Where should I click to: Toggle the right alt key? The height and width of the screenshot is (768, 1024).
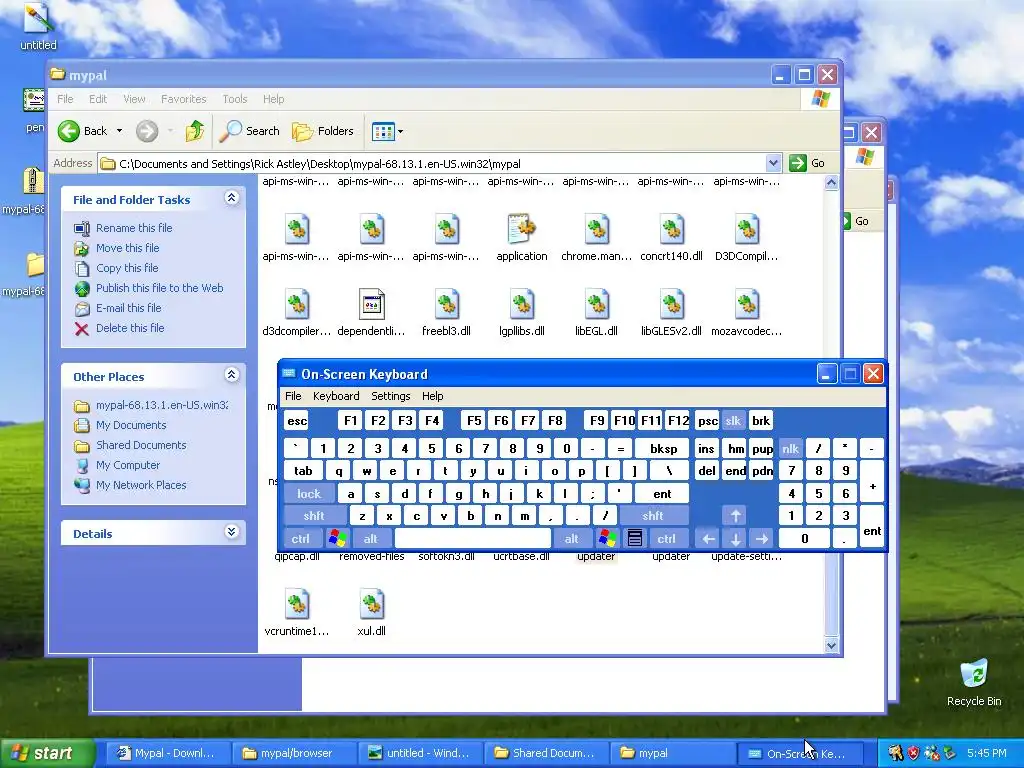click(571, 539)
